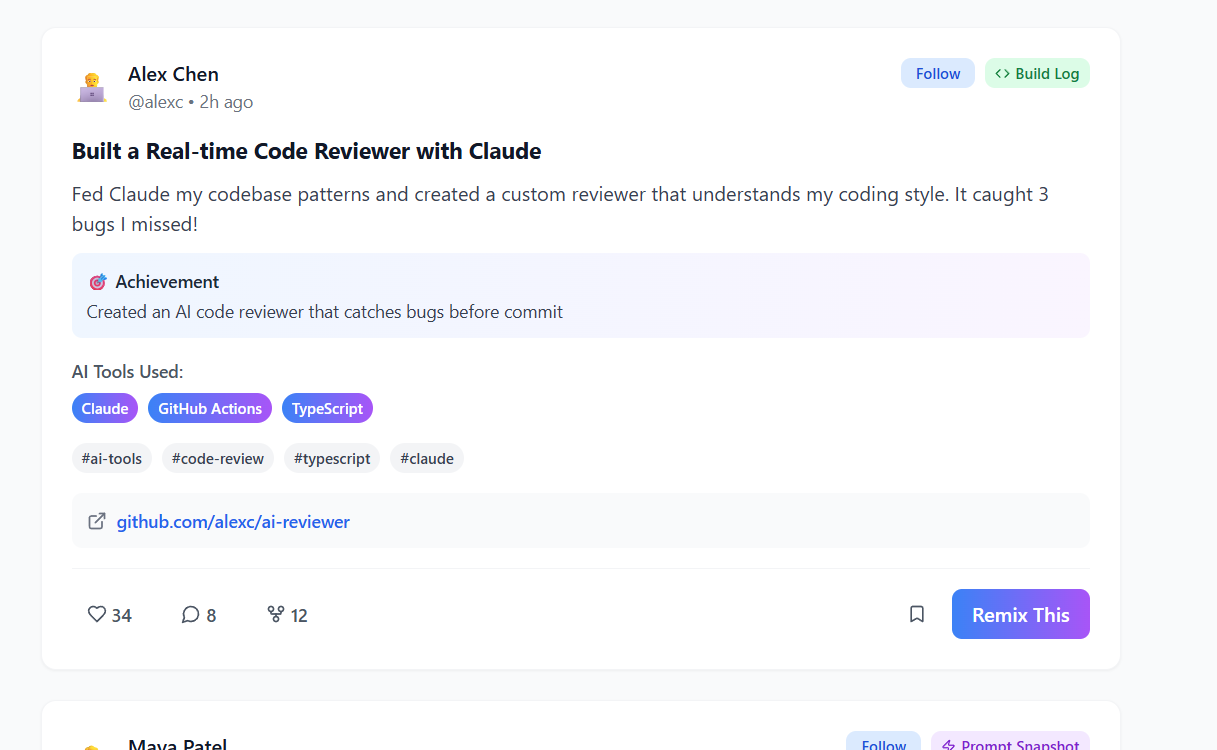Click Alex Chen's avatar image
1217x750 pixels.
click(x=92, y=88)
